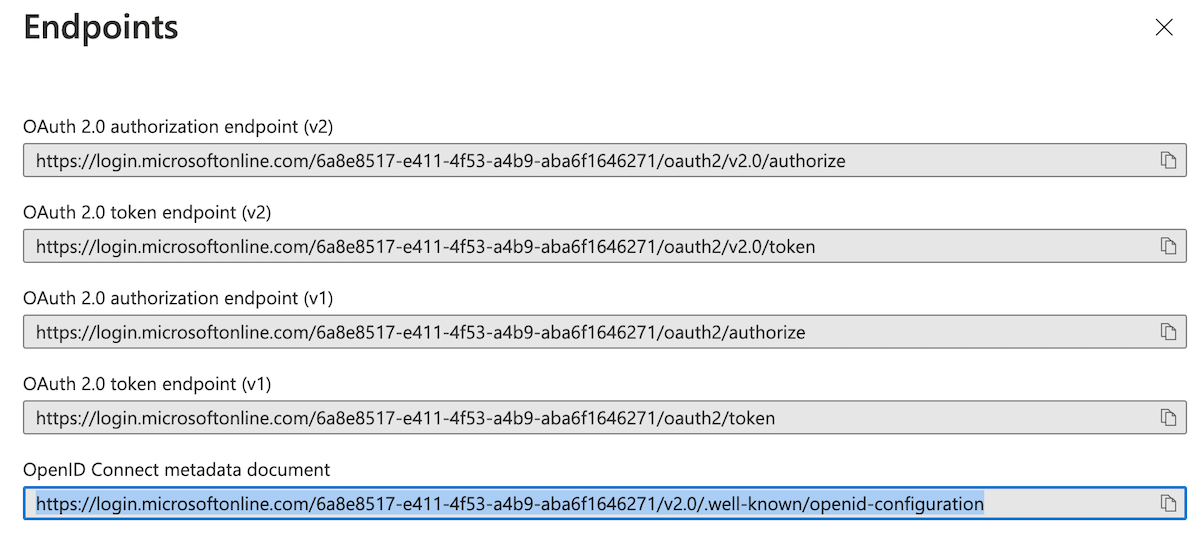Focus the v2 token endpoint URL field
The height and width of the screenshot is (546, 1200).
[605, 246]
